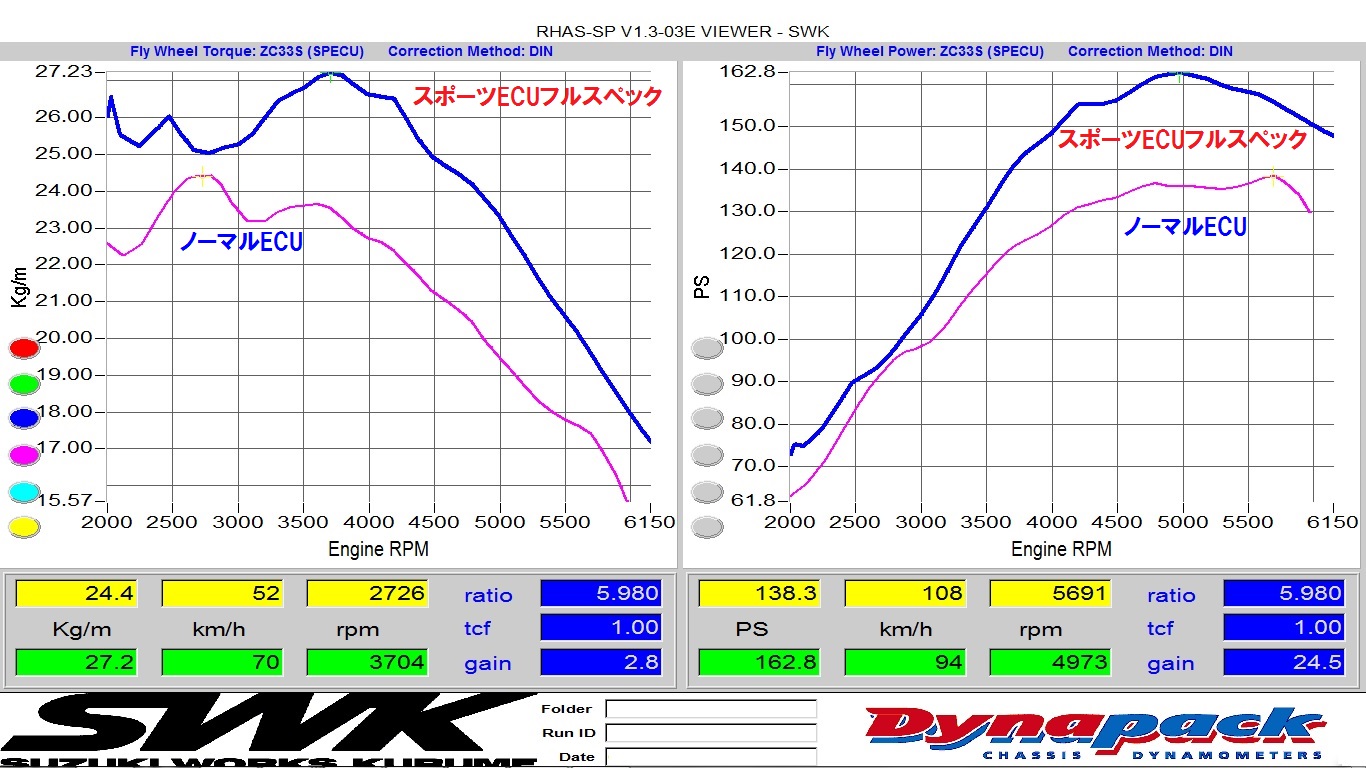The width and height of the screenshot is (1366, 768).
Task: Click the Run ID input field
Action: 710,733
